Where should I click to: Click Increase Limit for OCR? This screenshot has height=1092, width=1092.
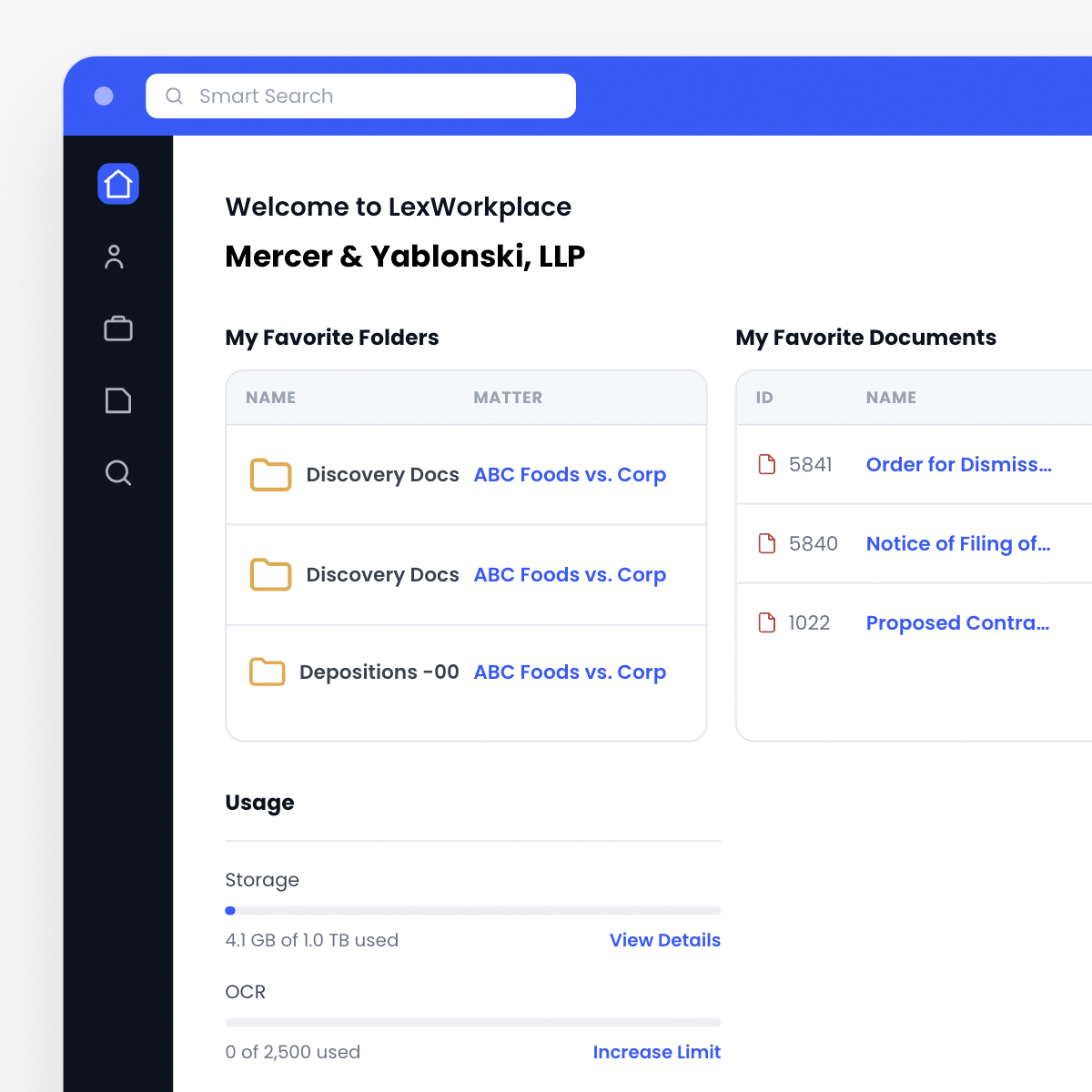[x=657, y=1052]
